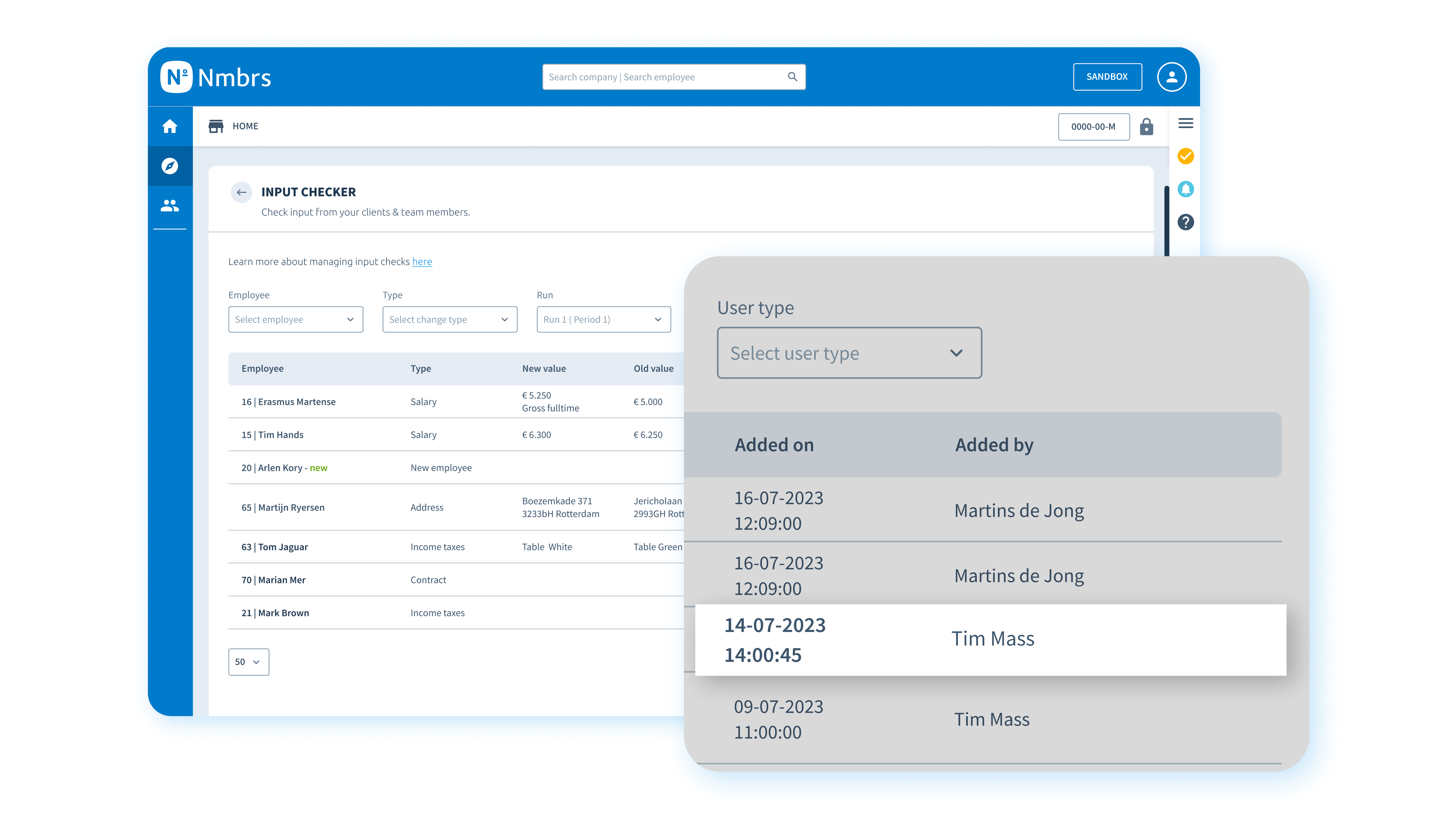The image size is (1456, 819).
Task: Click the SANDBOX button
Action: [x=1107, y=77]
